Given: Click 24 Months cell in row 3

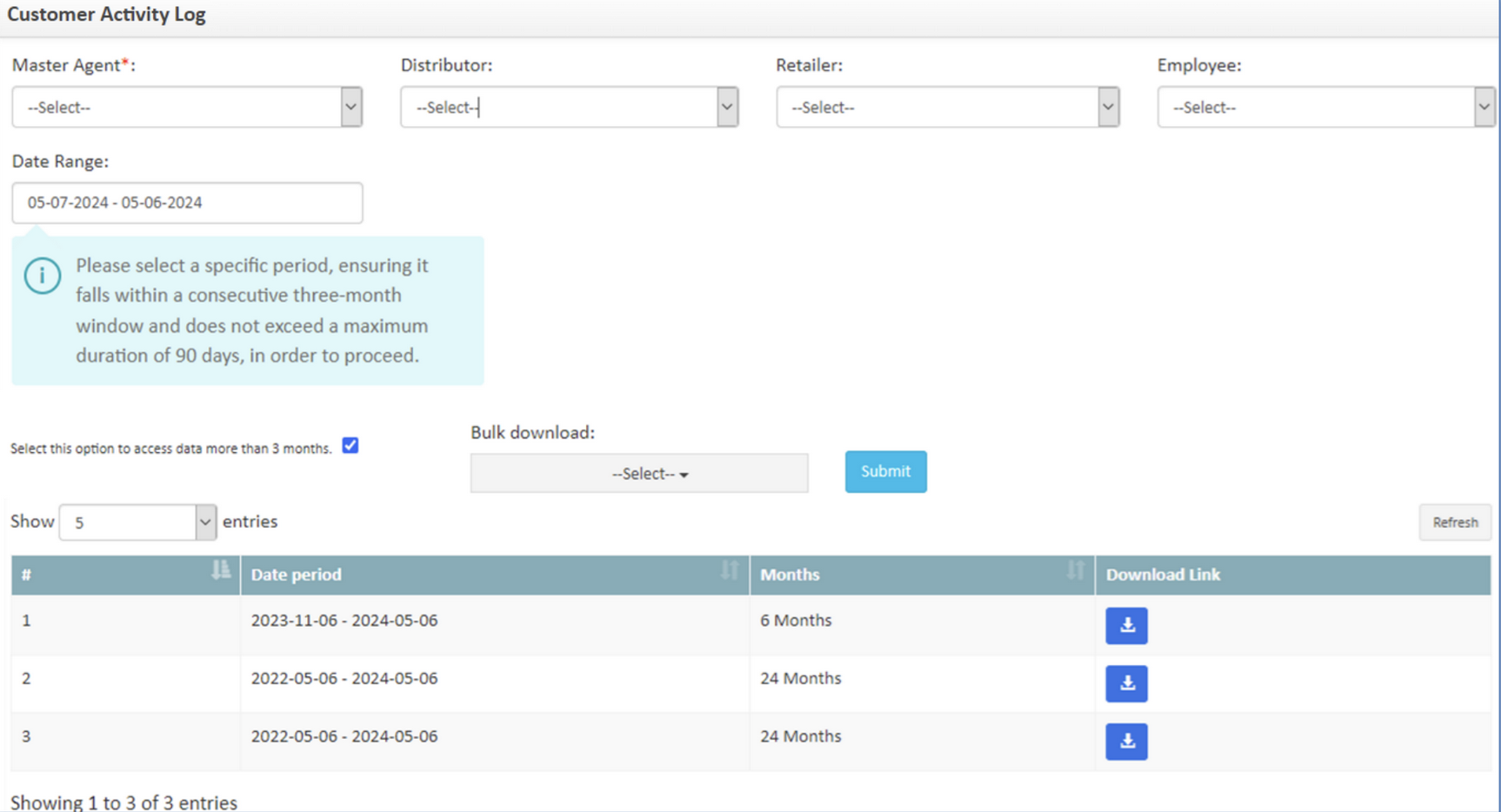Looking at the screenshot, I should 801,736.
